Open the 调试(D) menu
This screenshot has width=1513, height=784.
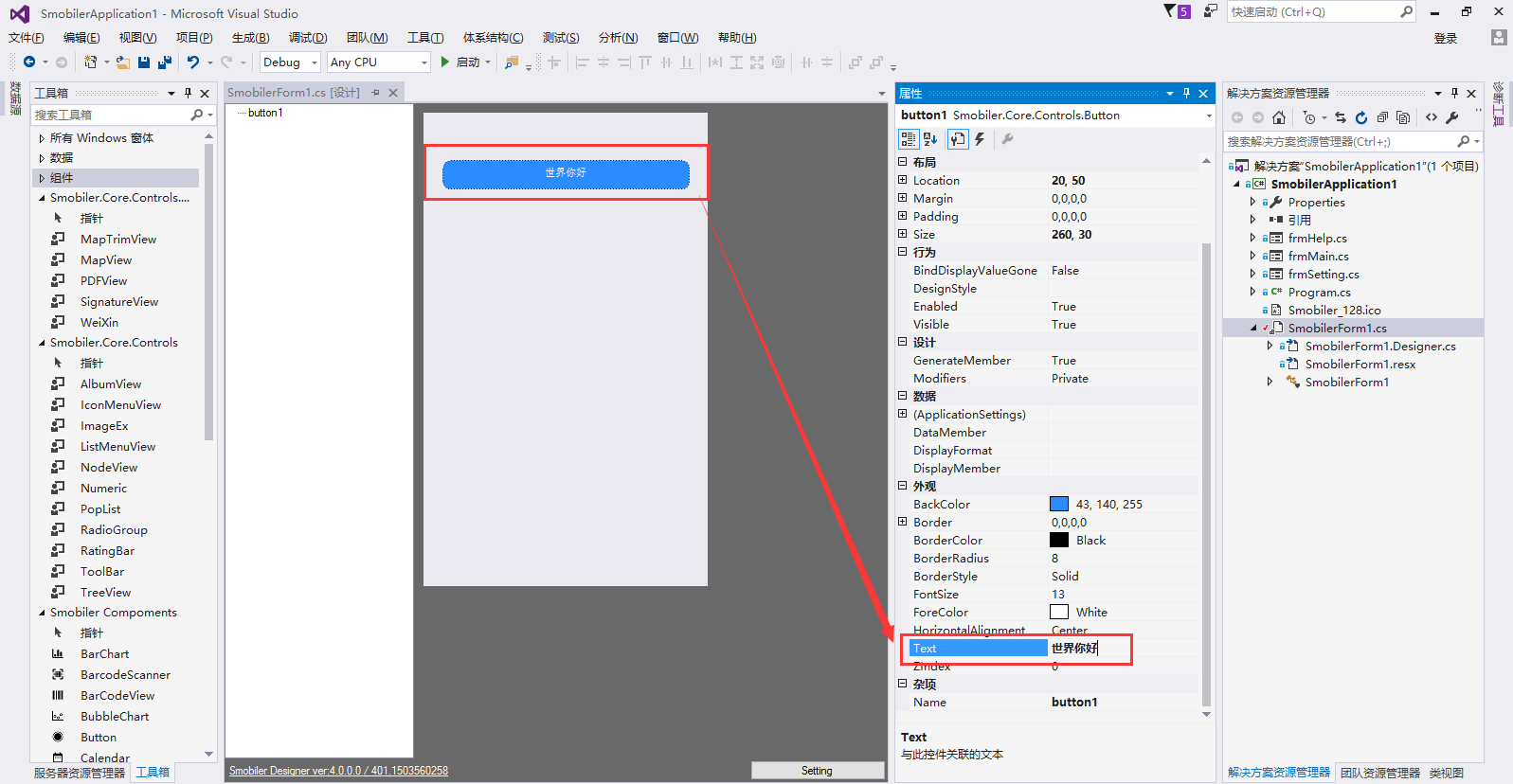(x=308, y=38)
